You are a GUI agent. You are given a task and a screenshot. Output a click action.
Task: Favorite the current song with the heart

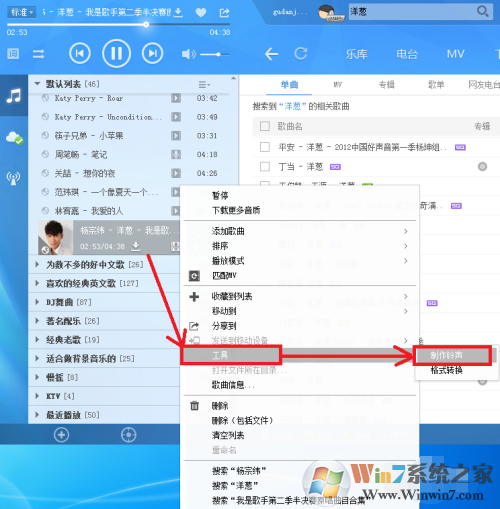pos(201,13)
